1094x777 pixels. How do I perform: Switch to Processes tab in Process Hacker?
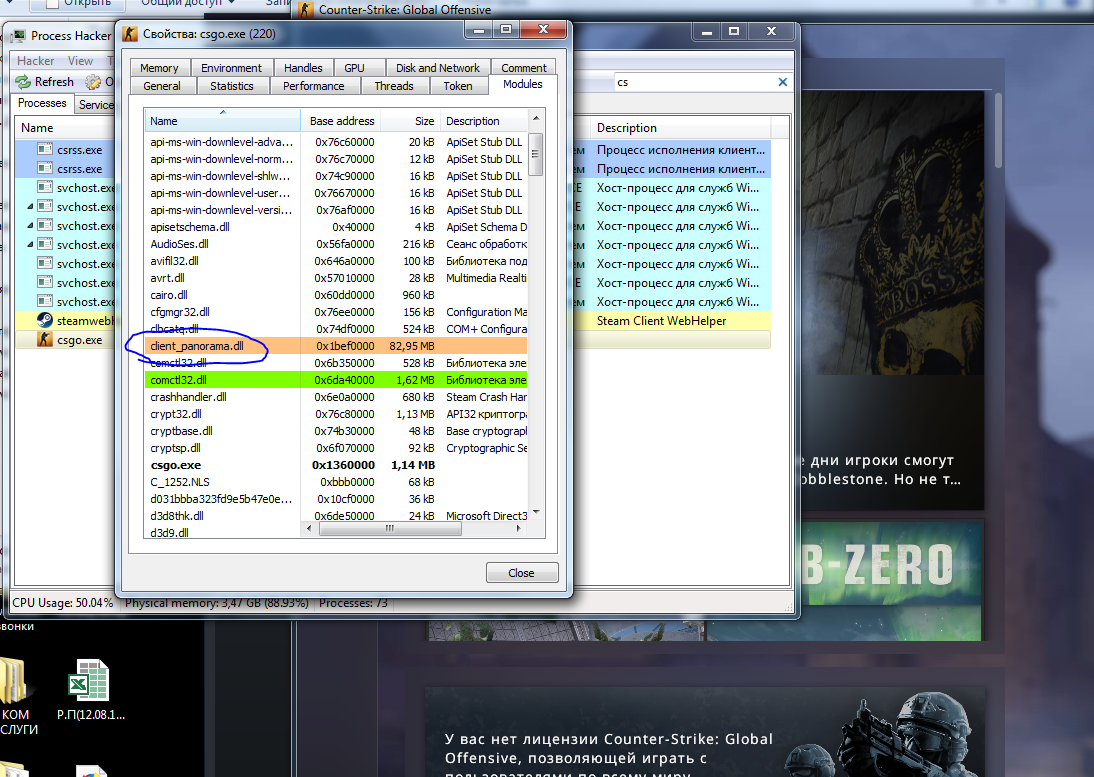click(42, 103)
